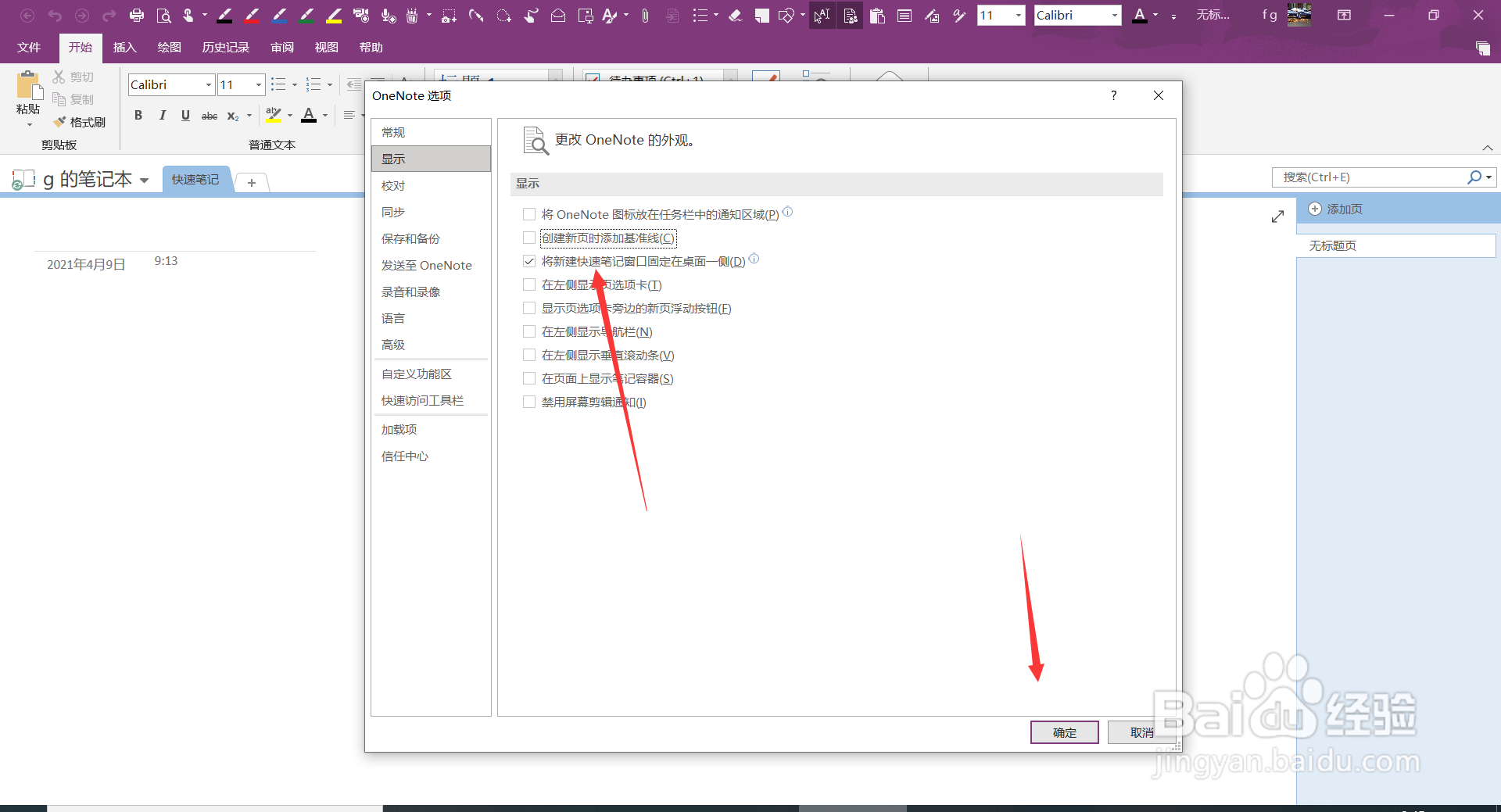Select 高级 in options sidebar
The height and width of the screenshot is (812, 1501).
click(x=431, y=345)
